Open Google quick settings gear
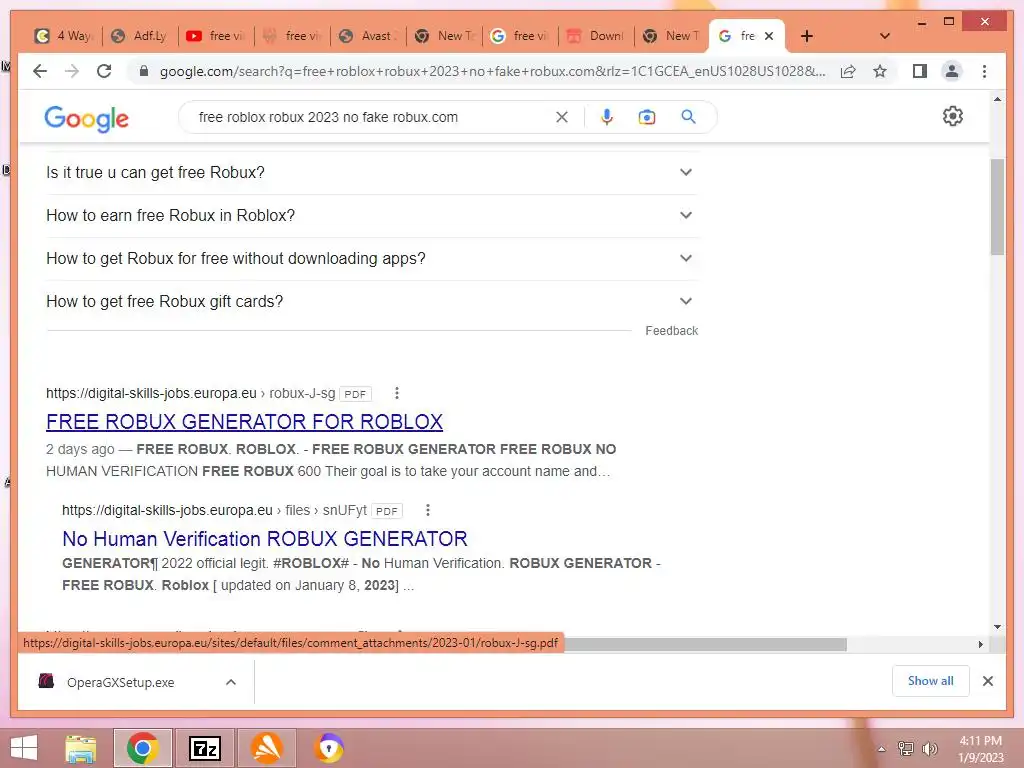This screenshot has height=768, width=1024. tap(953, 116)
